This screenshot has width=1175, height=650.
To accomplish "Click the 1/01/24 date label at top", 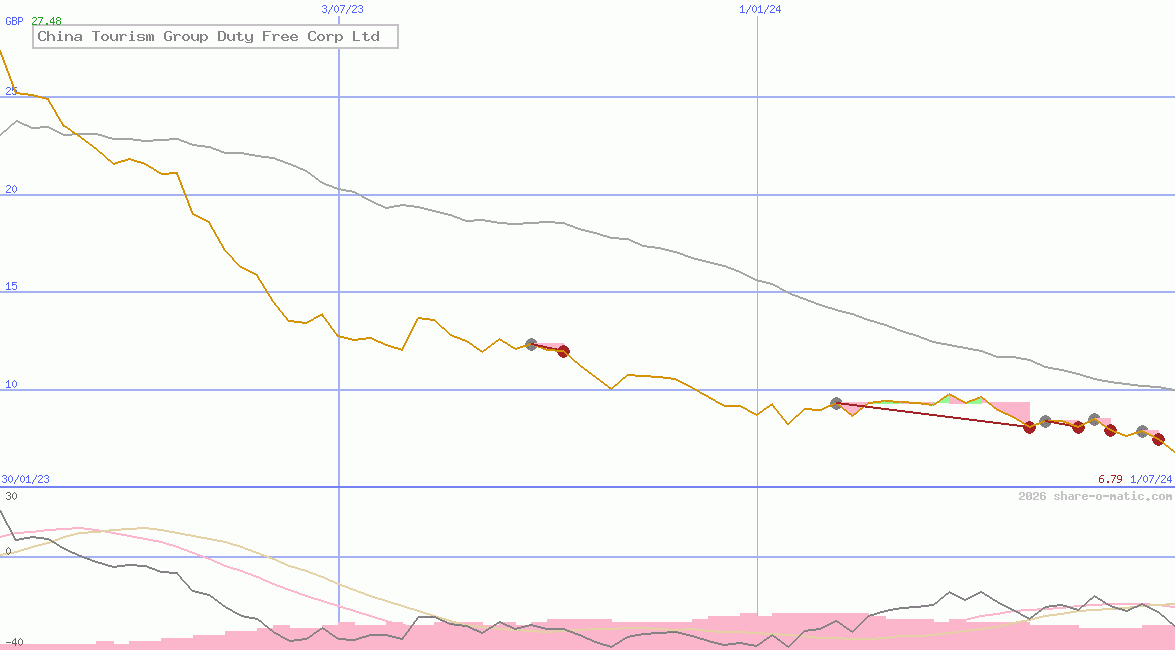I will pyautogui.click(x=760, y=9).
